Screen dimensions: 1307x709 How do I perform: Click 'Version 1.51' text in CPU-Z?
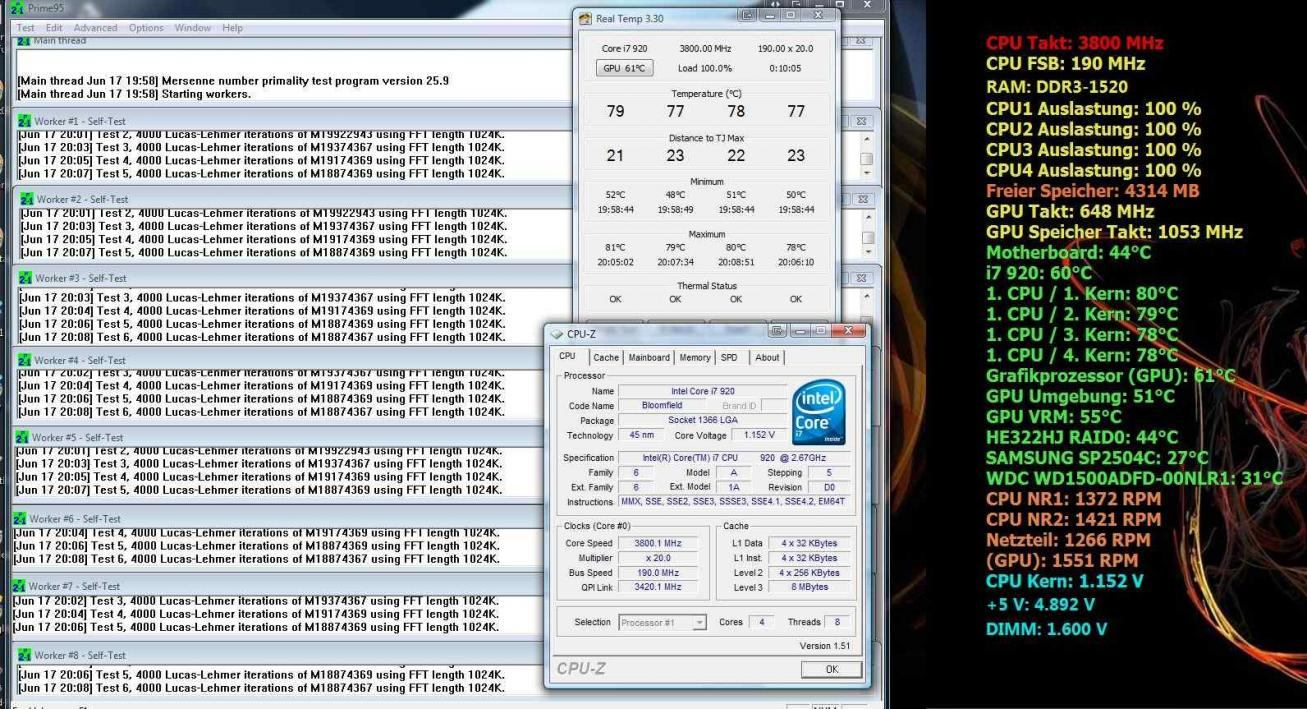pyautogui.click(x=825, y=646)
